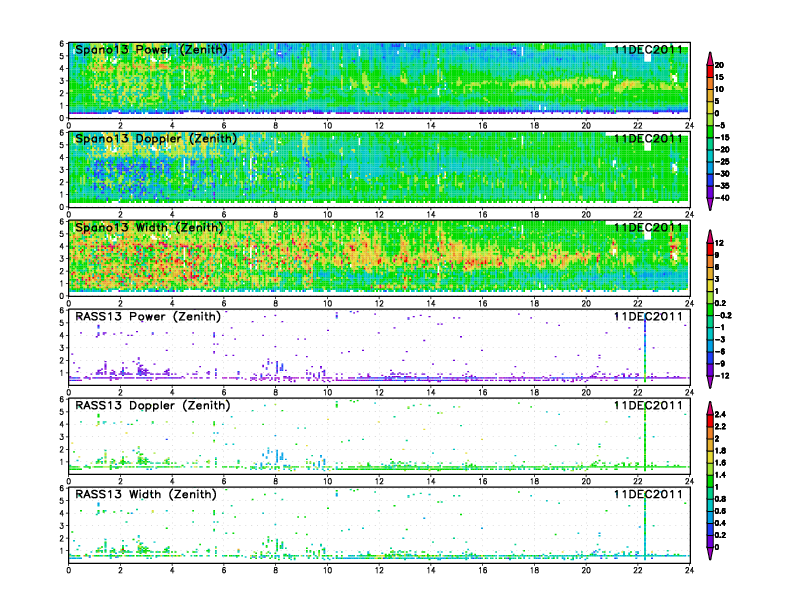Click the red swatch between labels 9 and 12

710,249
